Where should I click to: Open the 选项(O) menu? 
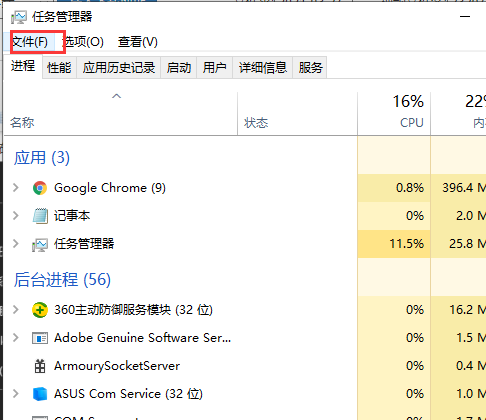pyautogui.click(x=83, y=42)
